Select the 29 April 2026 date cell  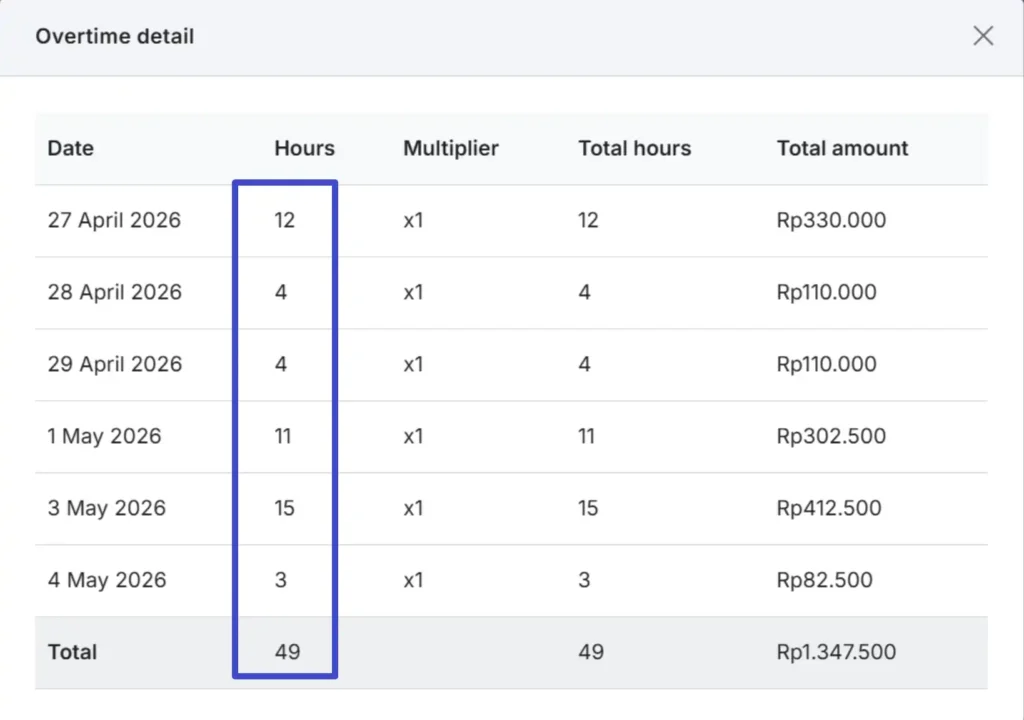[114, 364]
